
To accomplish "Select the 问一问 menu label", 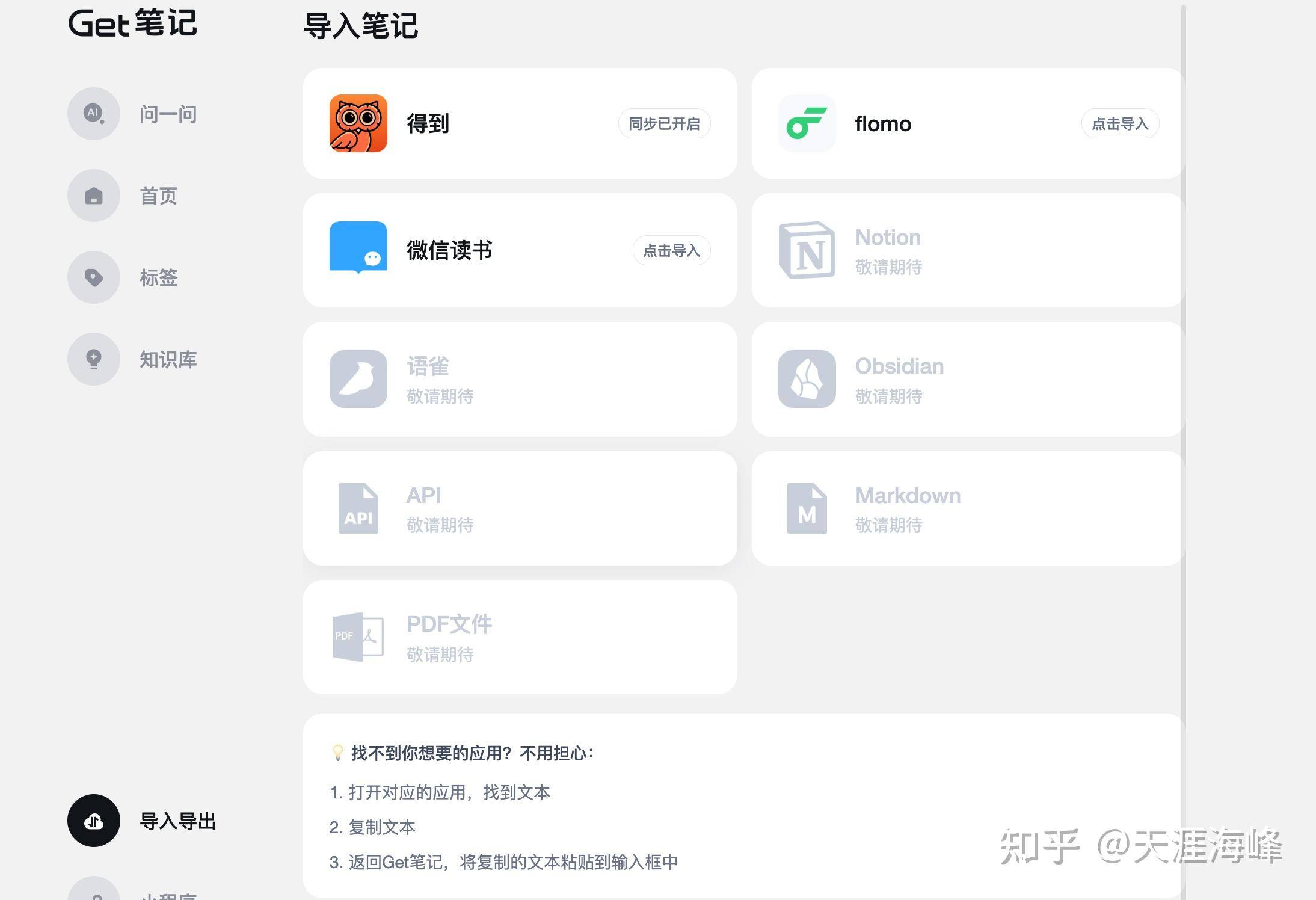I will pyautogui.click(x=168, y=114).
